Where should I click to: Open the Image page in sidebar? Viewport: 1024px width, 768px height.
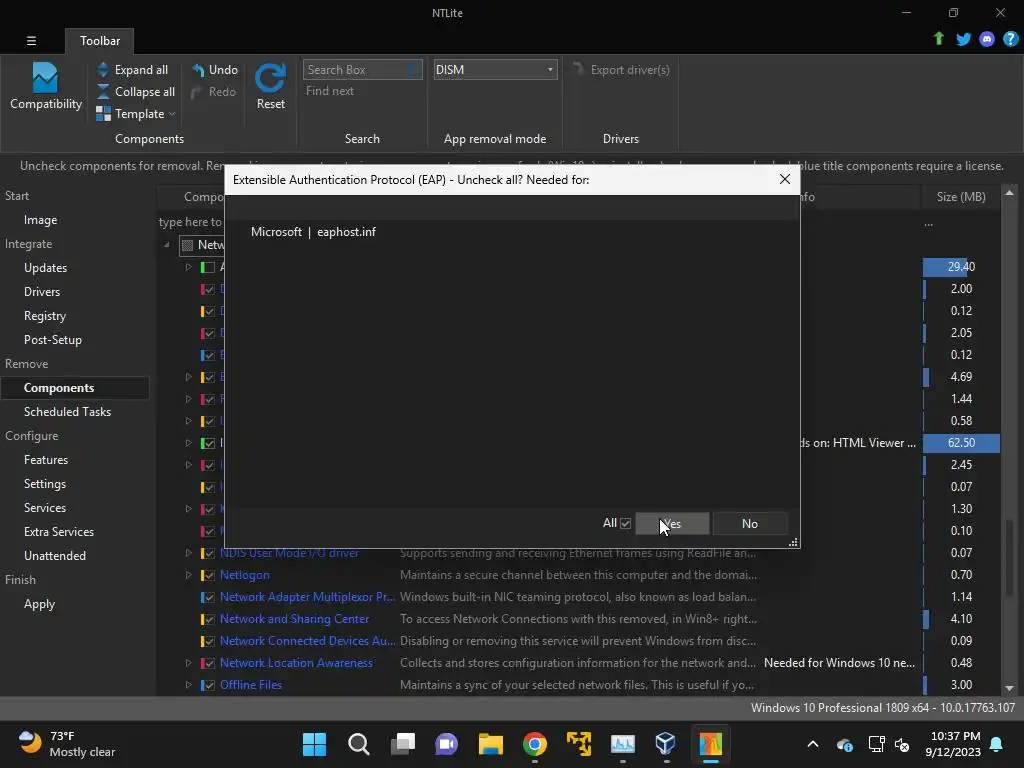pos(40,220)
